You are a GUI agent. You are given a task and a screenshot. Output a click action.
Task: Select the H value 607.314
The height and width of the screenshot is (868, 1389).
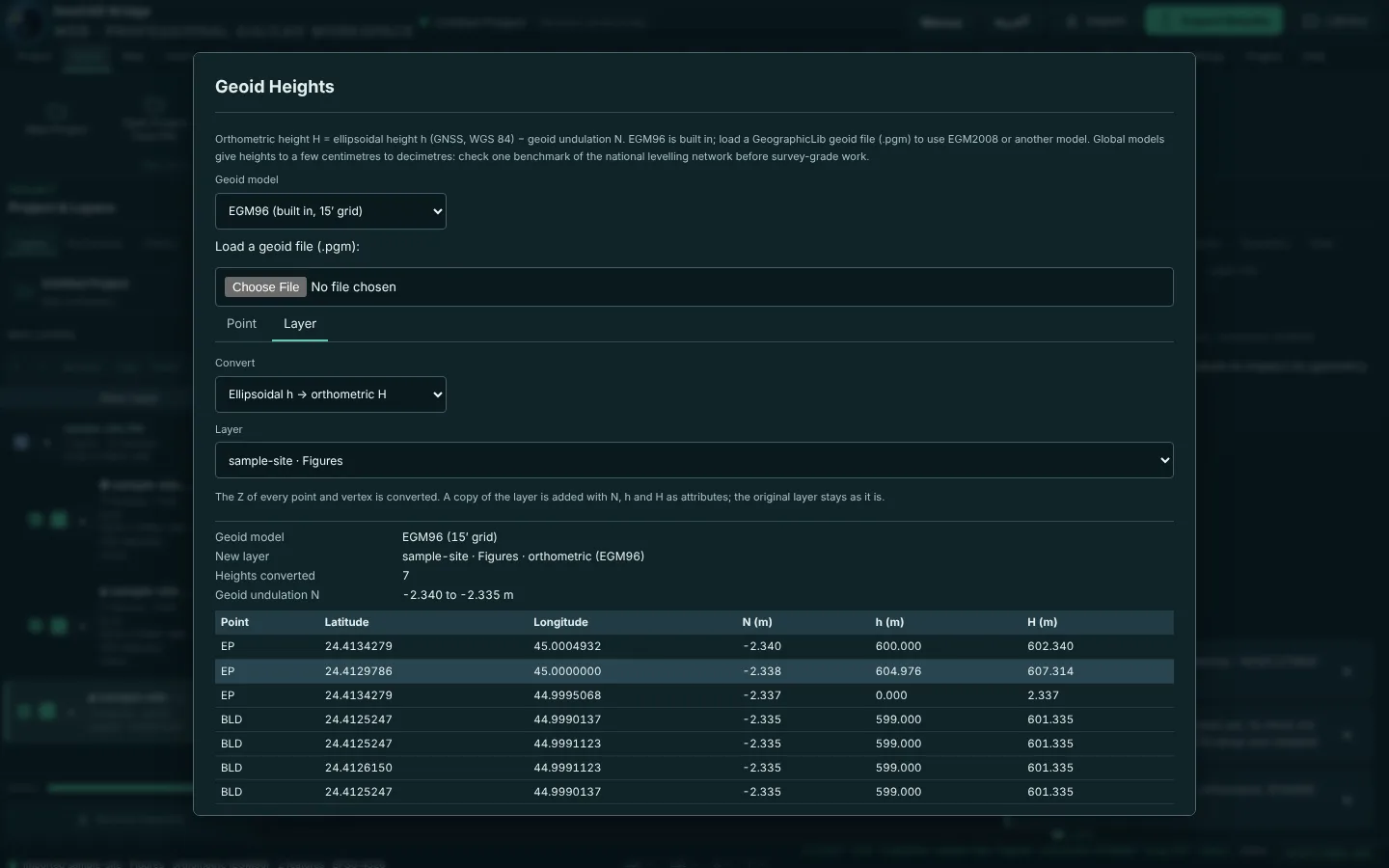[x=1050, y=671]
